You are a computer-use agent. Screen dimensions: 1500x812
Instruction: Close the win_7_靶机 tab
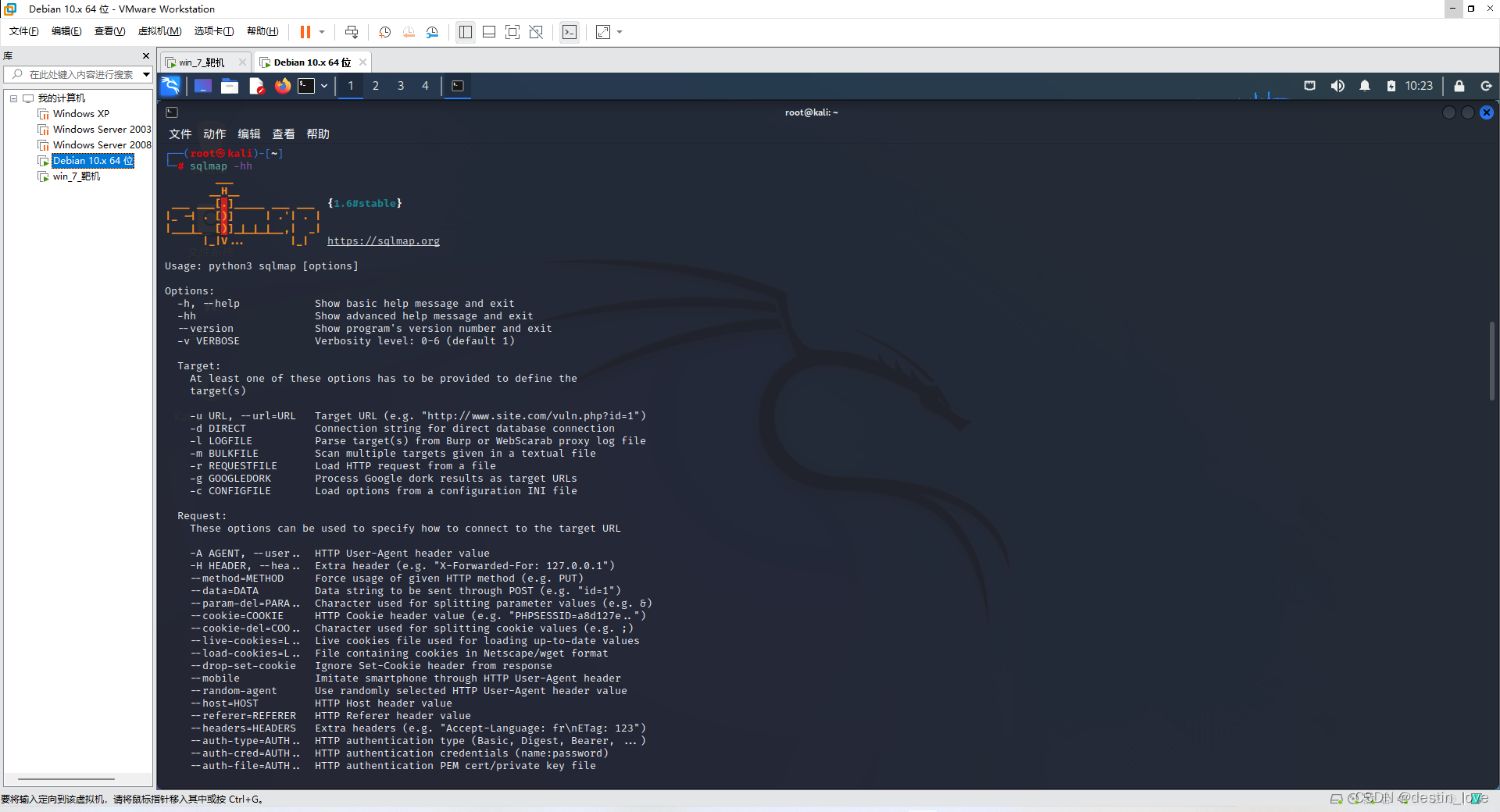[242, 62]
